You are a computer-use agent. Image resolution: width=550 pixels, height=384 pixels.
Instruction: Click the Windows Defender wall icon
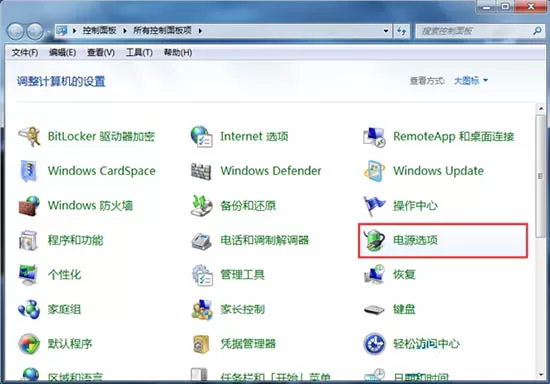tap(201, 171)
